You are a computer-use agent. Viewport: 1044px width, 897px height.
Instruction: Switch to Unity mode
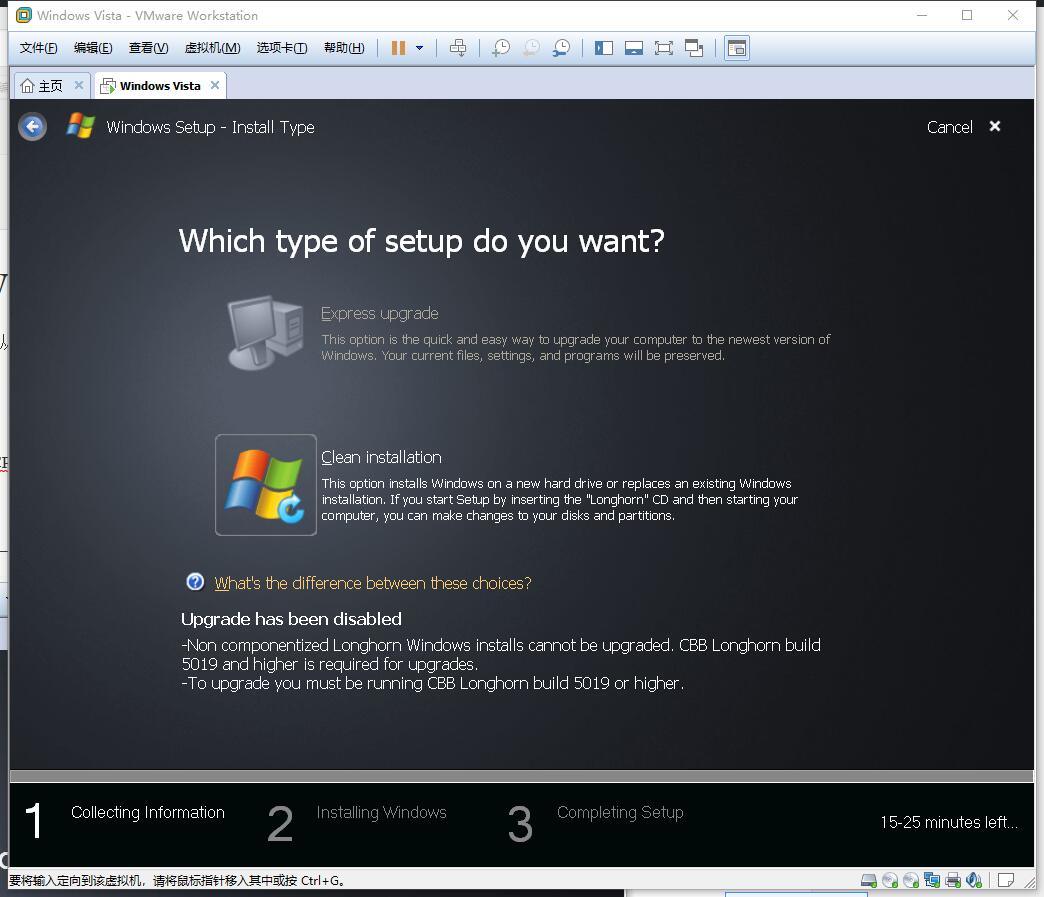pyautogui.click(x=694, y=48)
